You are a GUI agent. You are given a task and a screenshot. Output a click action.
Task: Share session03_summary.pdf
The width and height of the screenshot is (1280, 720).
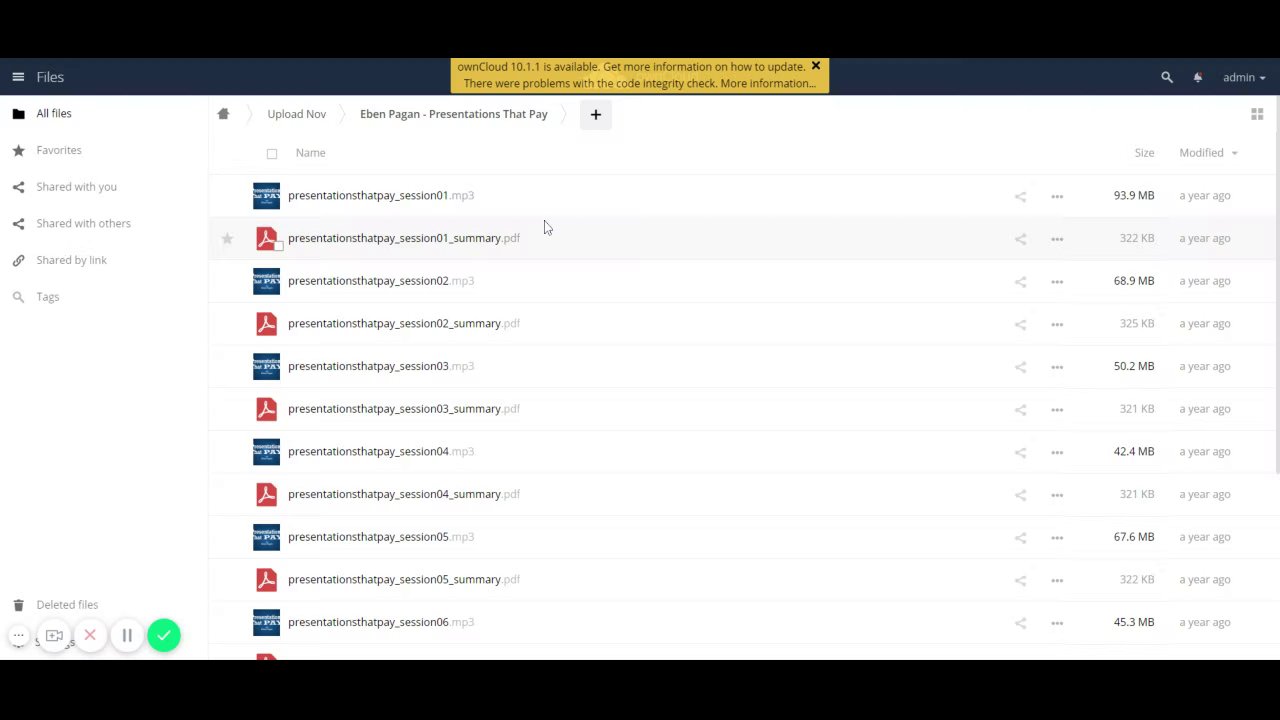click(1020, 409)
